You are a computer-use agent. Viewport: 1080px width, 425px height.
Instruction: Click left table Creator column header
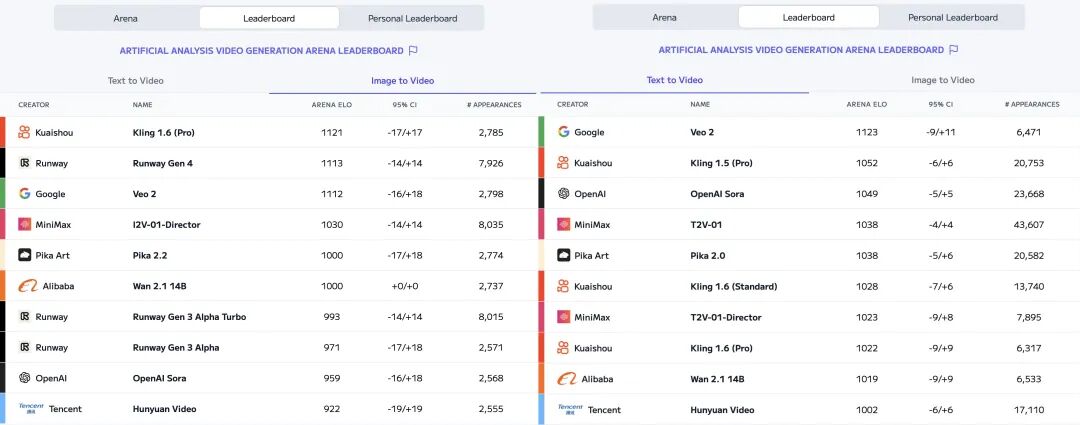tap(34, 105)
